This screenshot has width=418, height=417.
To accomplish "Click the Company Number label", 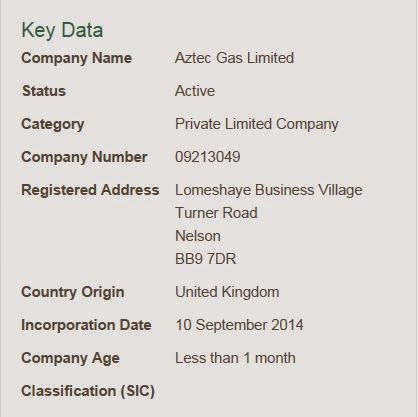I will [x=84, y=157].
